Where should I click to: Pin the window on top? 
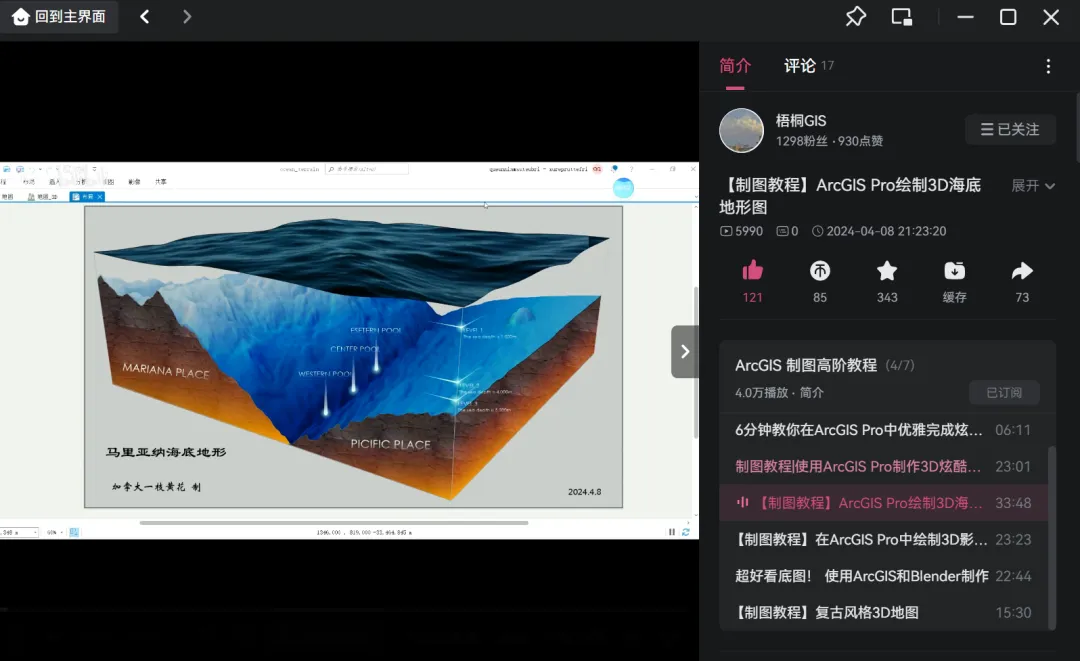tap(855, 17)
